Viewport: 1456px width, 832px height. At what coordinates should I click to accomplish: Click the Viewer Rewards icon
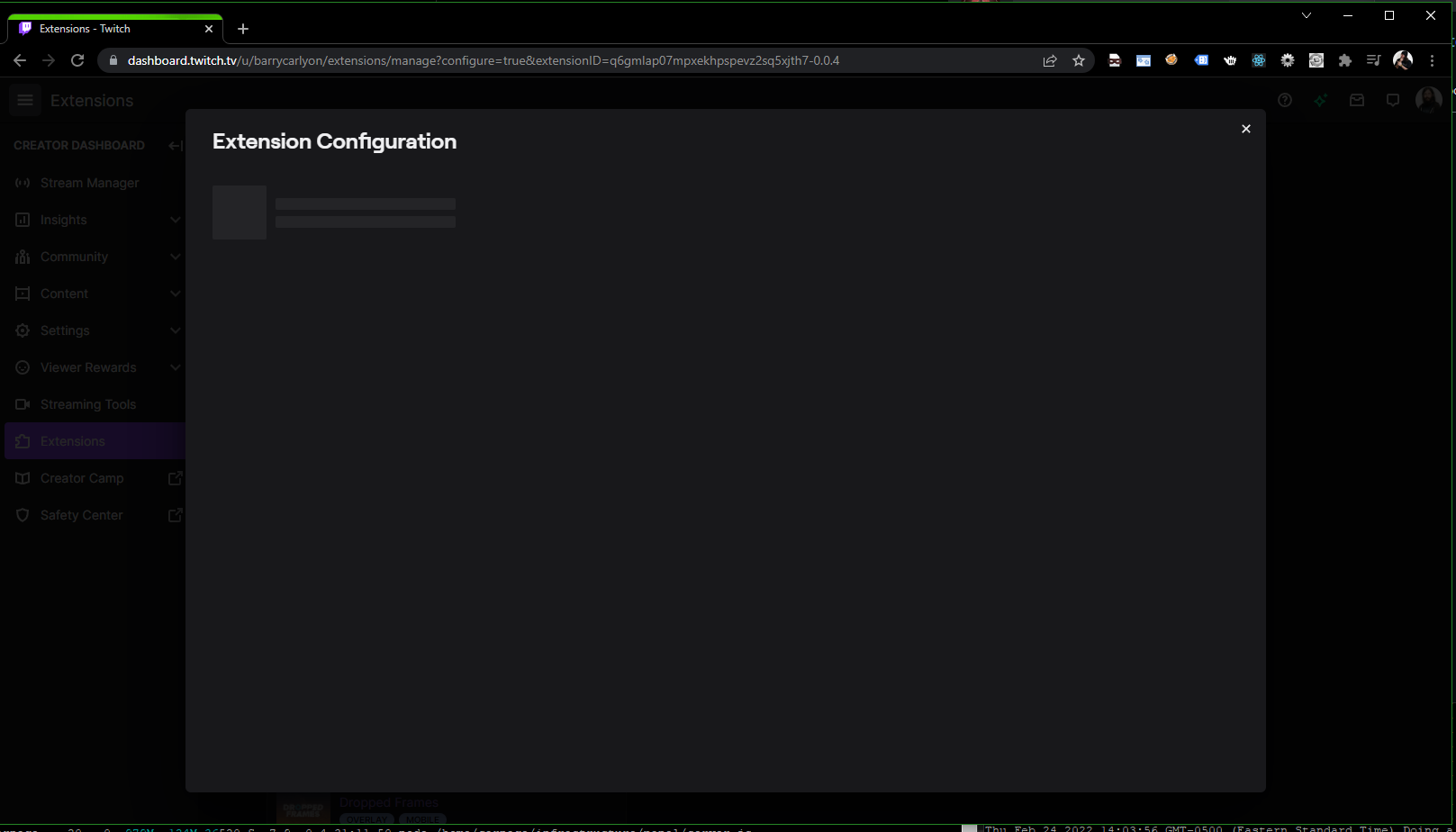tap(23, 367)
